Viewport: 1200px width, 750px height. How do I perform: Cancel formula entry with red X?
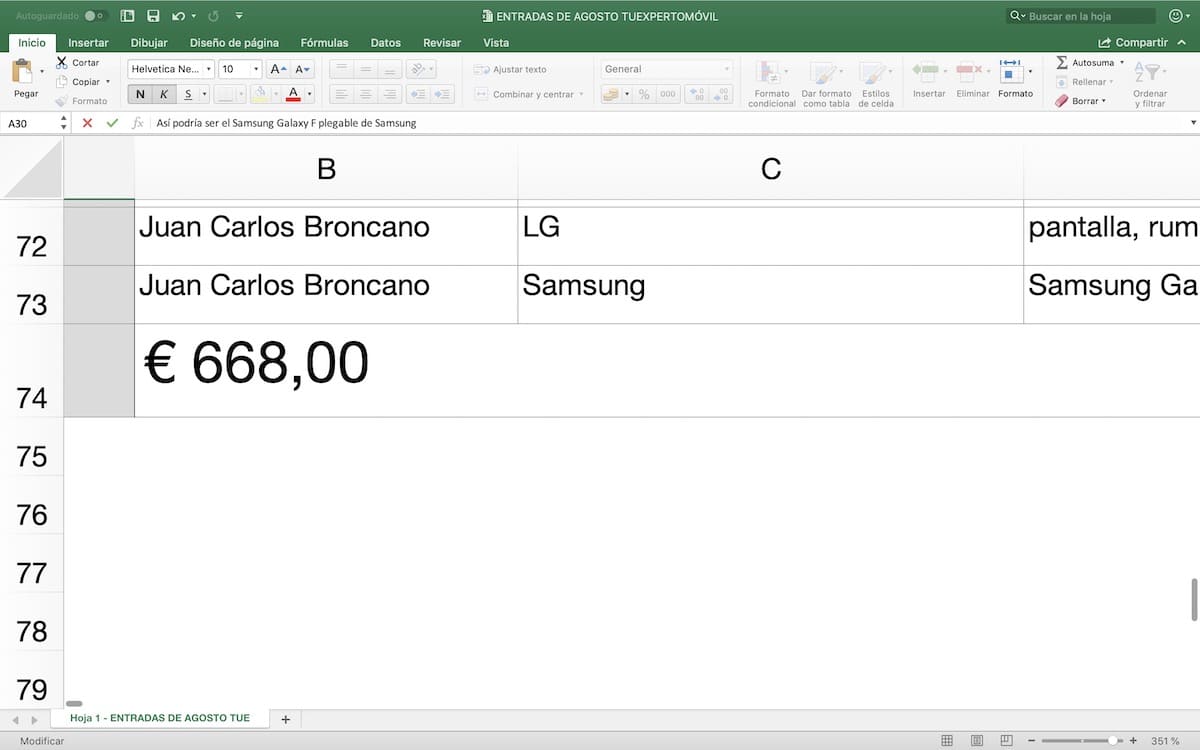click(87, 123)
